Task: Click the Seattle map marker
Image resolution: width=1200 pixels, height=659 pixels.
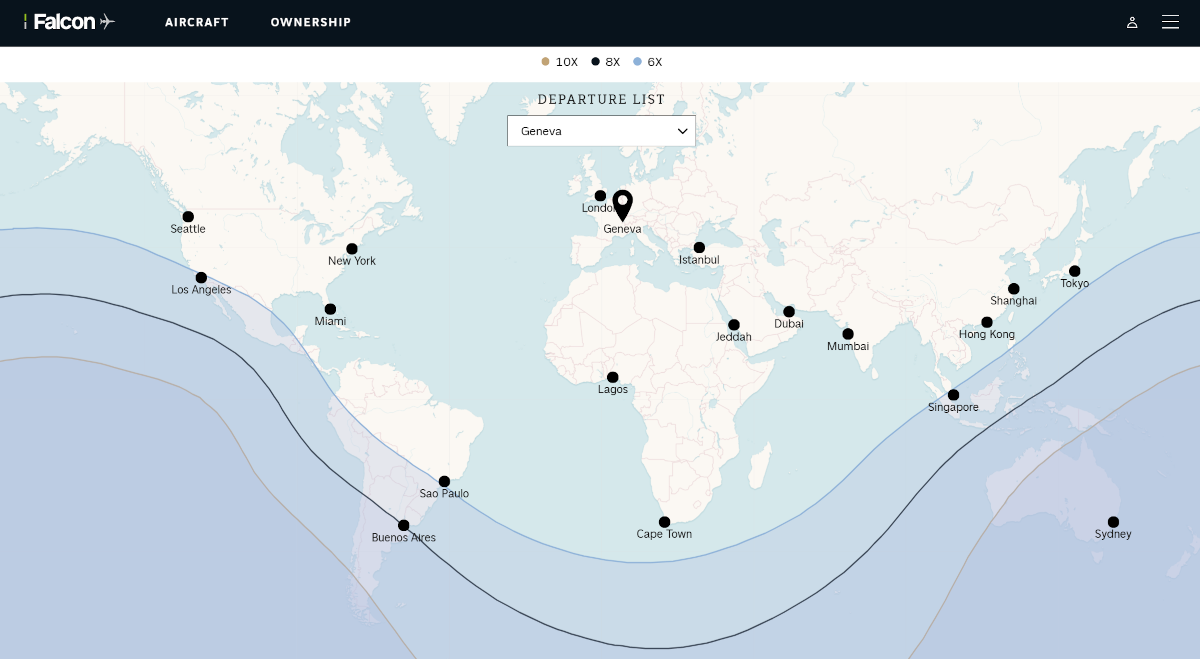Action: click(188, 216)
